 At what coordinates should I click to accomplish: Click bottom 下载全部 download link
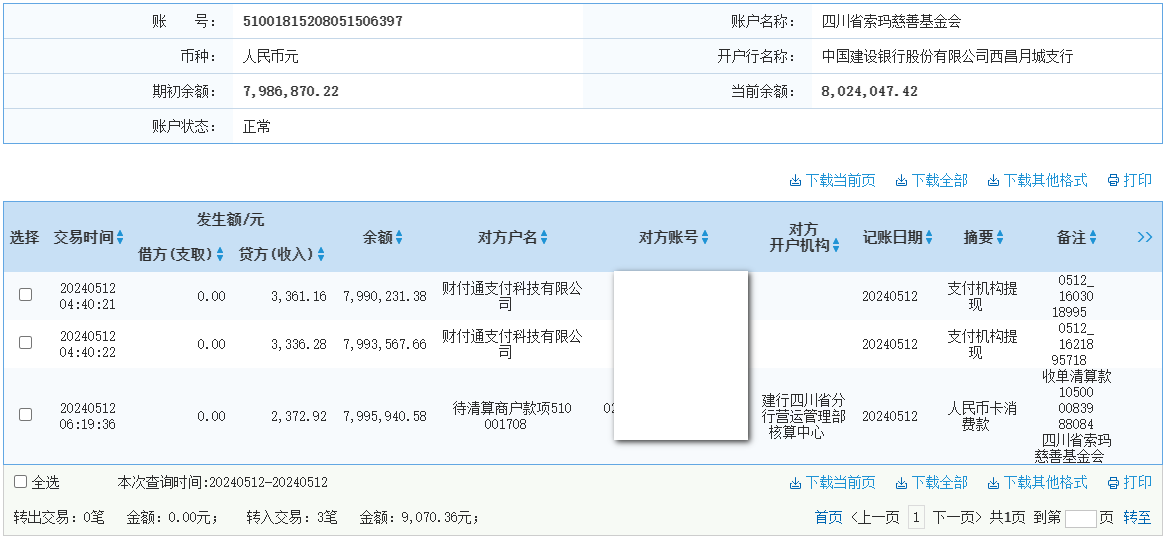[932, 483]
